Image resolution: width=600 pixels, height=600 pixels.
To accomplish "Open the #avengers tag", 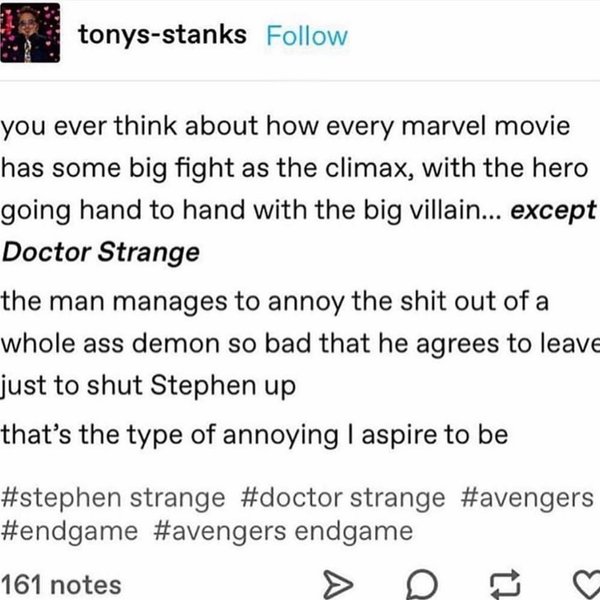I will click(x=527, y=498).
